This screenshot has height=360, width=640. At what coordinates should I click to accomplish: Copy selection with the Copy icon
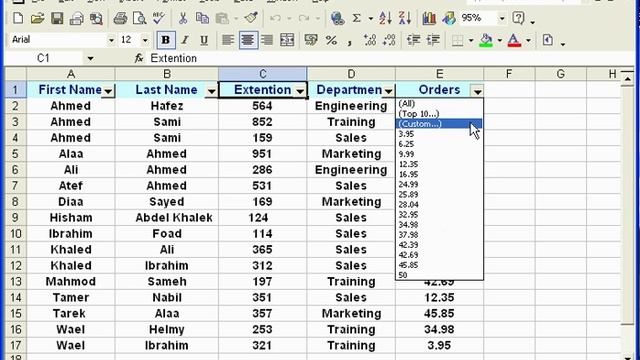(x=202, y=18)
